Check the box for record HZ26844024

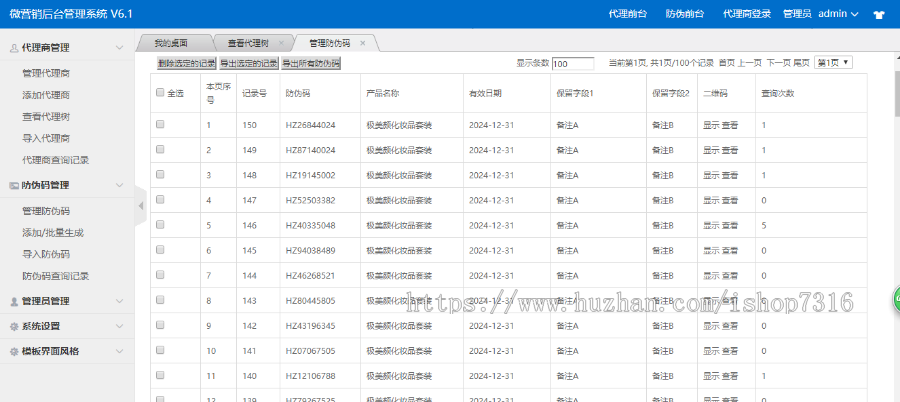click(x=160, y=125)
